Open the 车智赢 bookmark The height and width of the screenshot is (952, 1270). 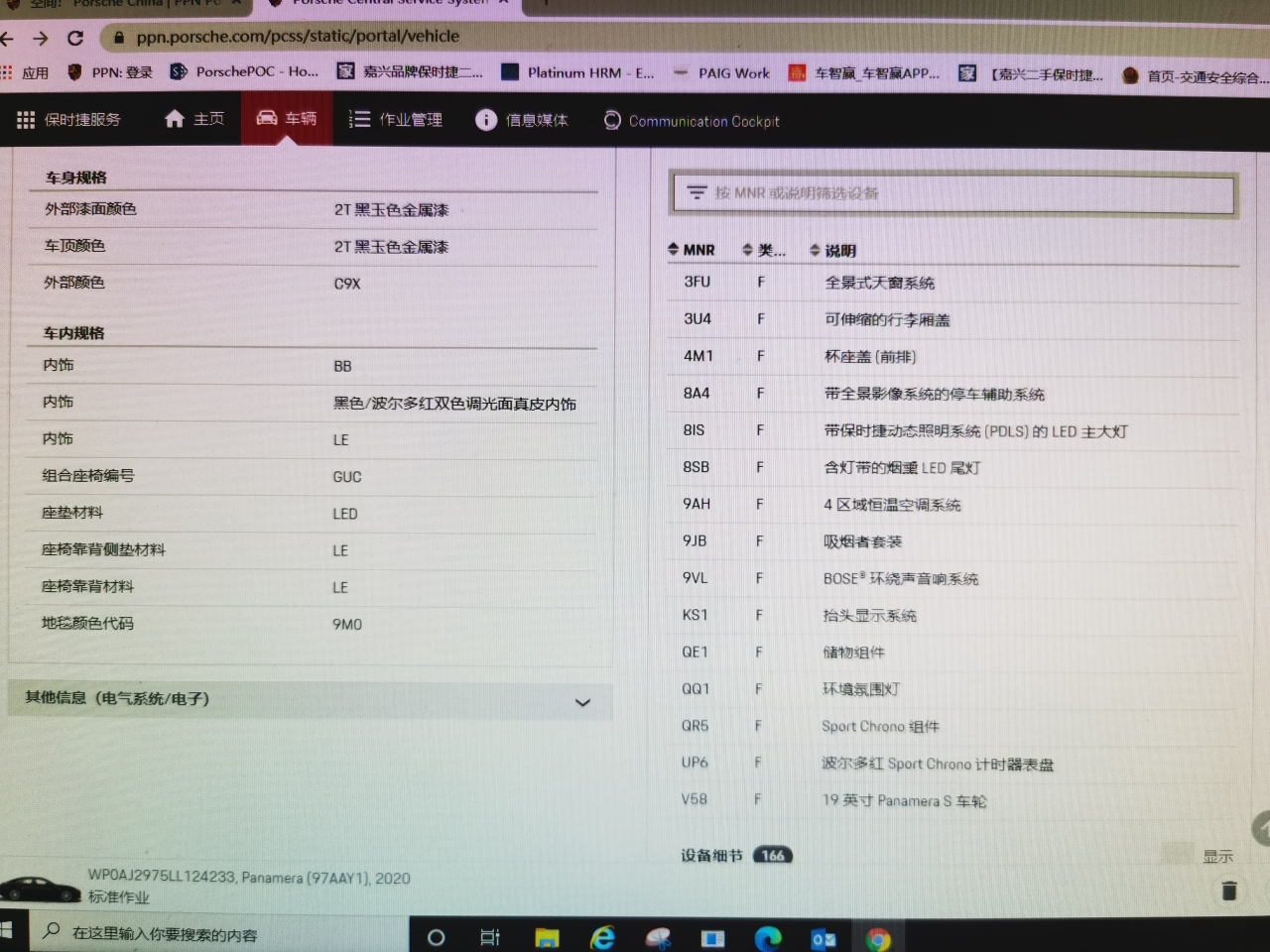863,72
